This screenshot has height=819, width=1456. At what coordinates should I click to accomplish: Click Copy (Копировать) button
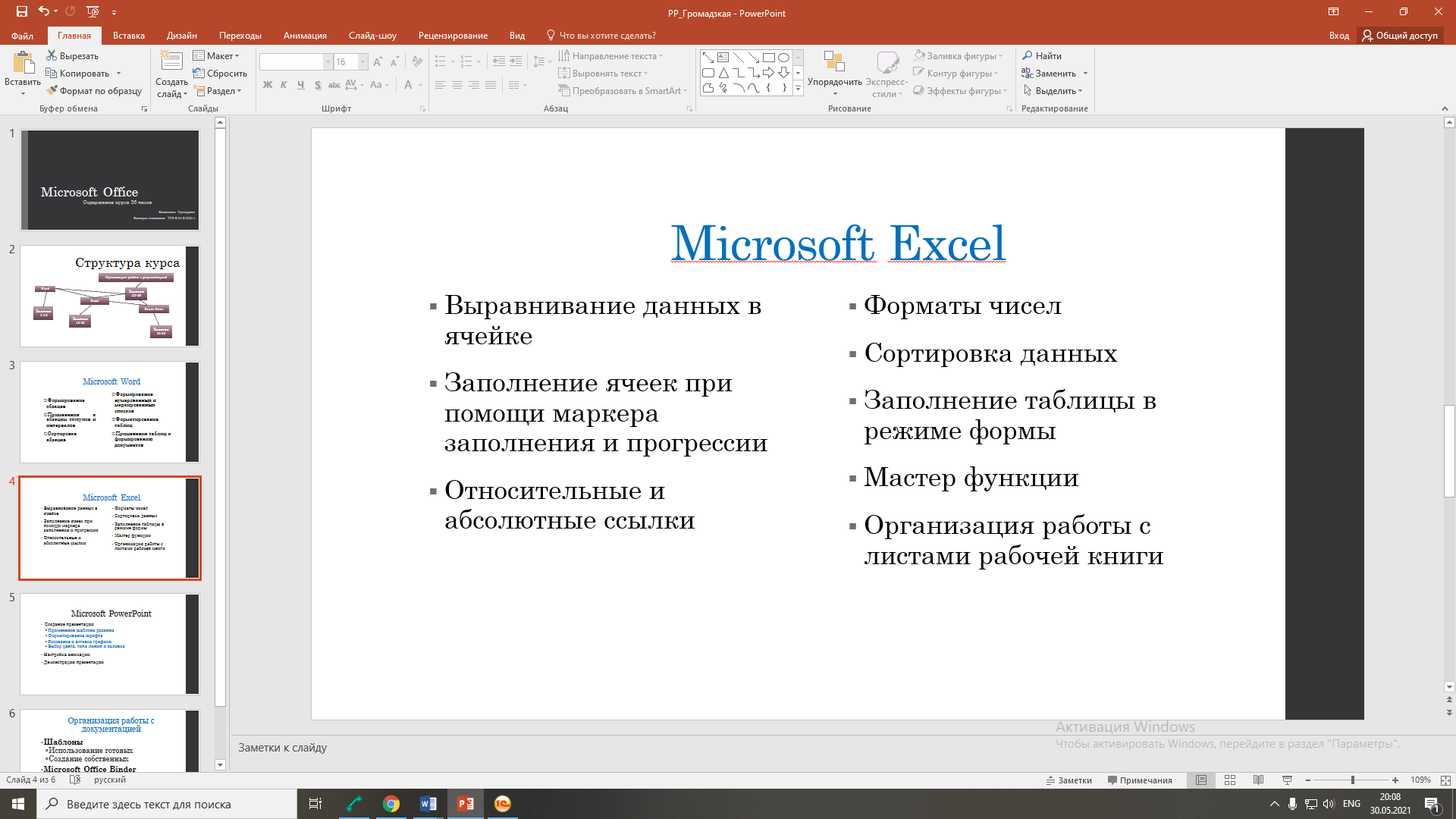point(77,73)
